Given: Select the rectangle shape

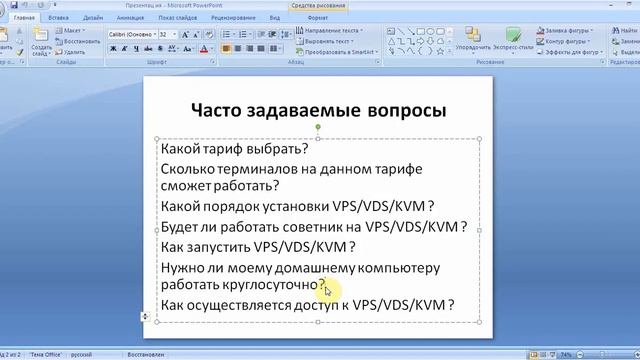Looking at the screenshot, I should tap(420, 31).
